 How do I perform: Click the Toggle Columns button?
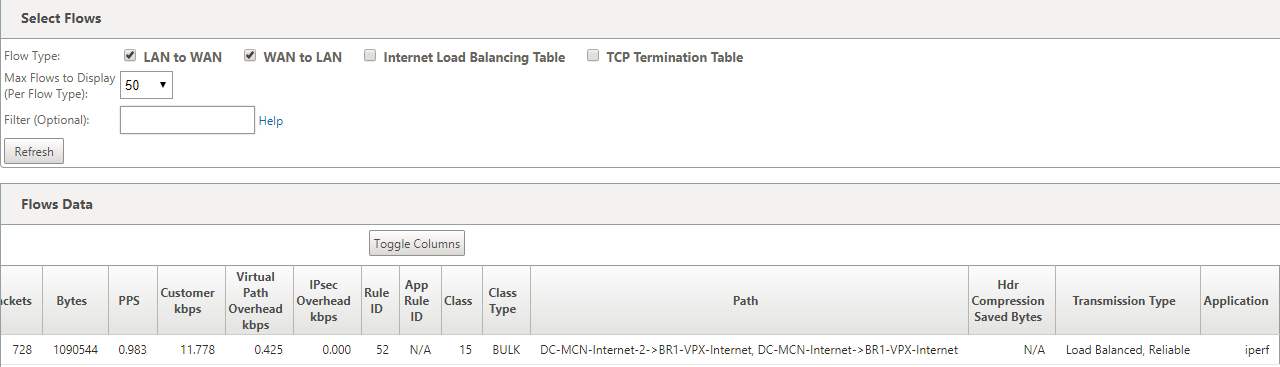[x=417, y=243]
